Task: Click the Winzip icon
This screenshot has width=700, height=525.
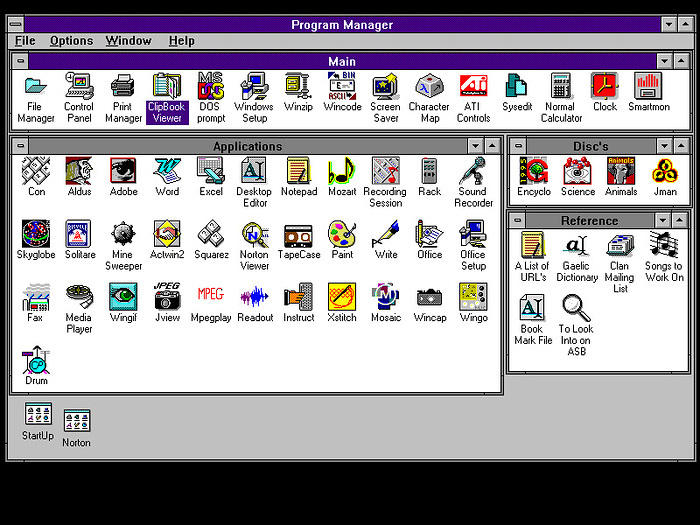Action: click(x=298, y=86)
